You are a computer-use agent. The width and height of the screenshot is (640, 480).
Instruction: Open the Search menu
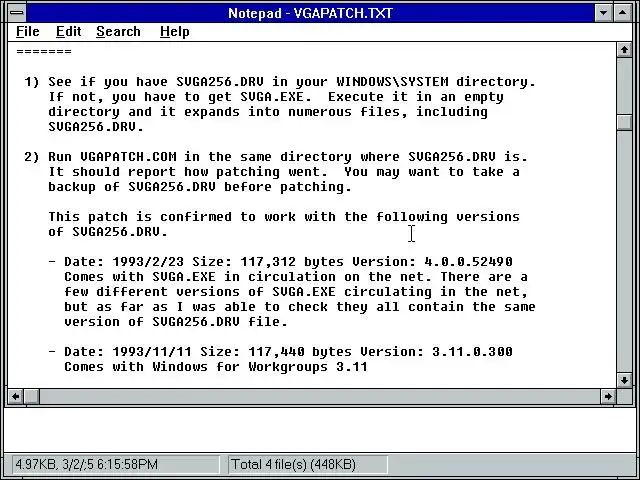click(118, 31)
